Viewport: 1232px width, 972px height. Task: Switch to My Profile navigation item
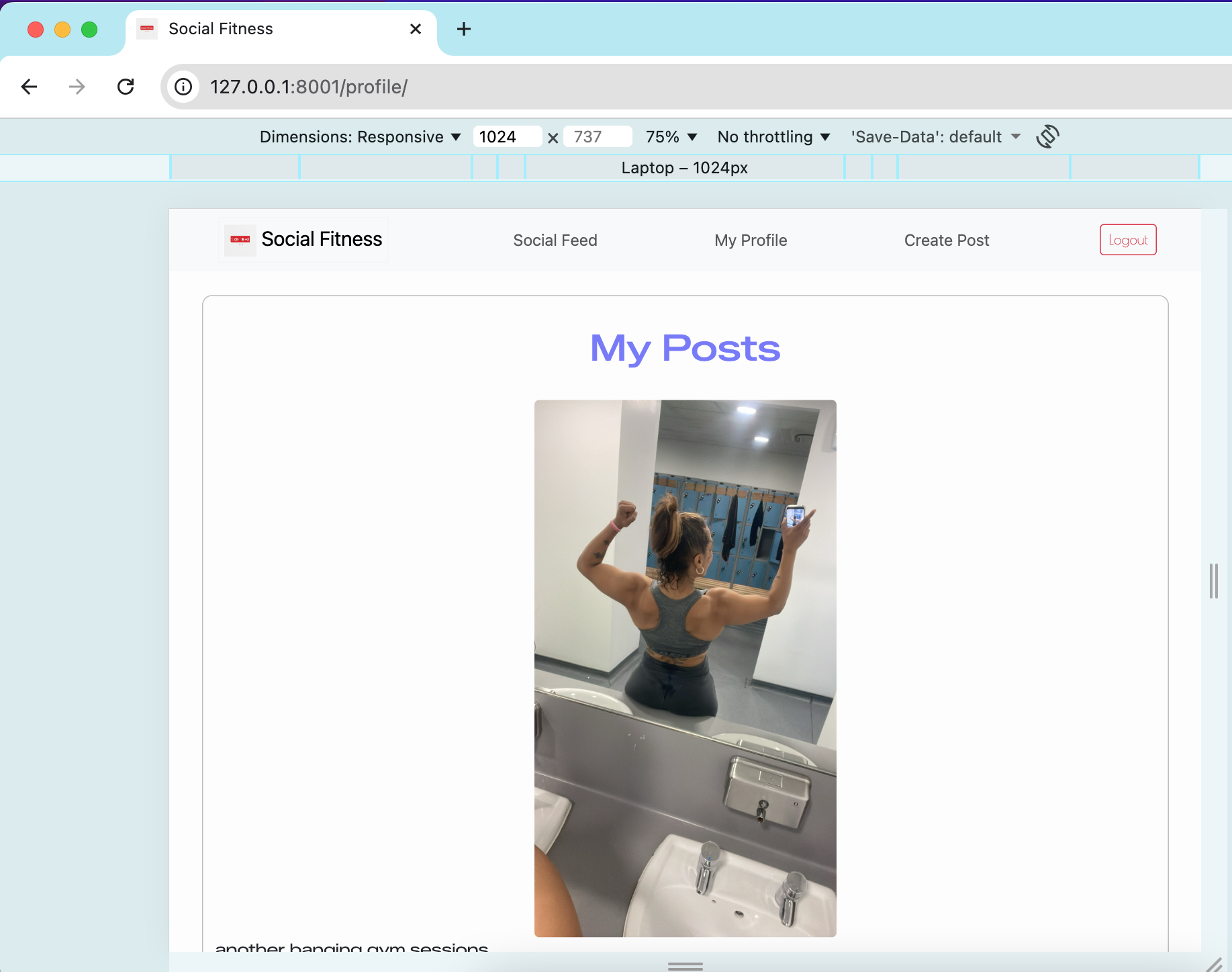751,240
